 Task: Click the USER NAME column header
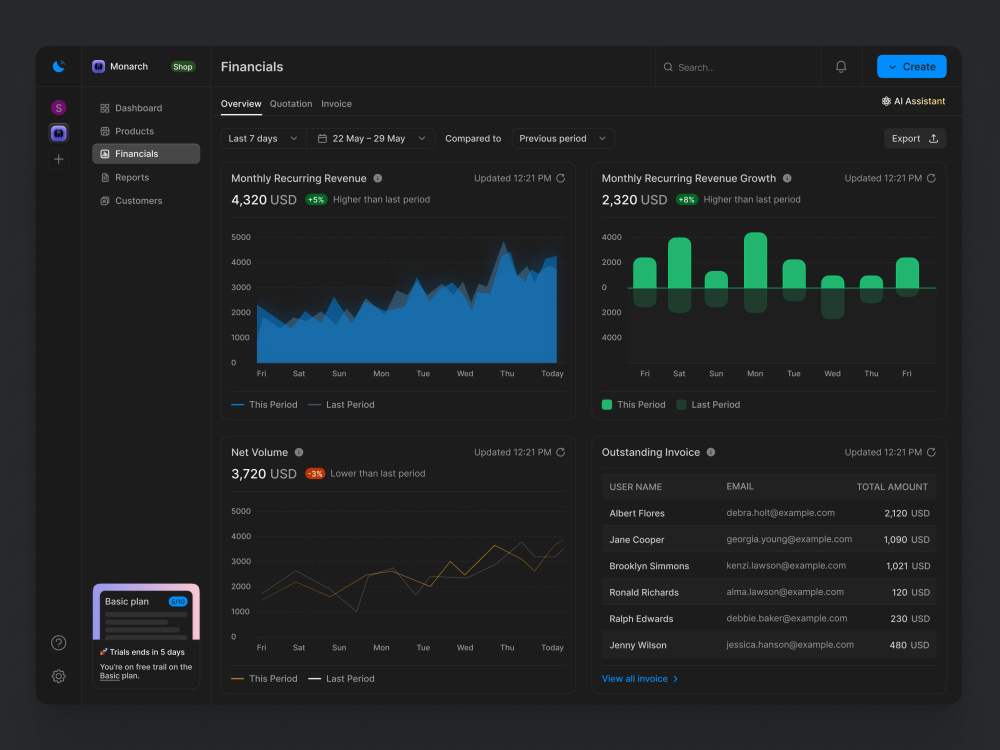(635, 487)
